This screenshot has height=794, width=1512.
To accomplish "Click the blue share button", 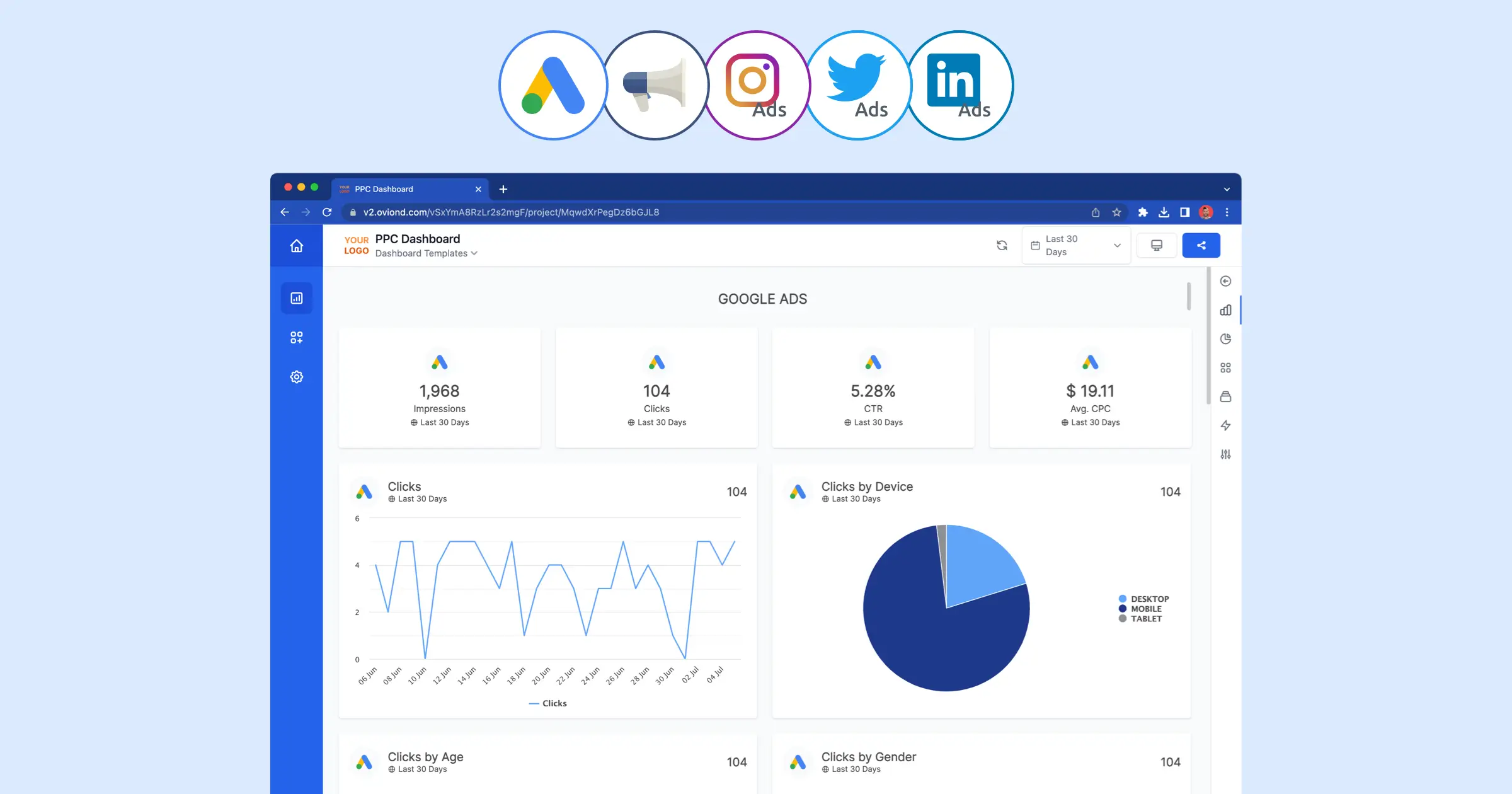I will (x=1201, y=245).
